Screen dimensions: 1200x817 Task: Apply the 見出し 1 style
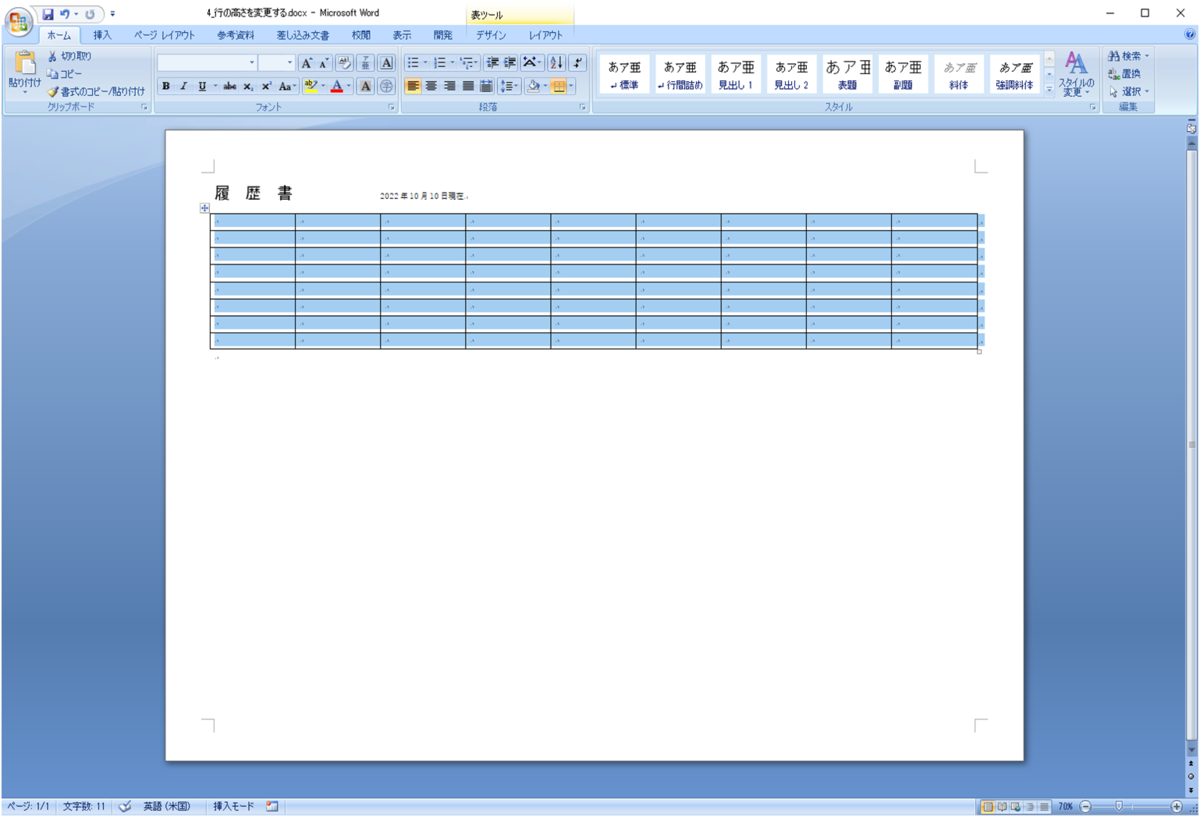735,74
